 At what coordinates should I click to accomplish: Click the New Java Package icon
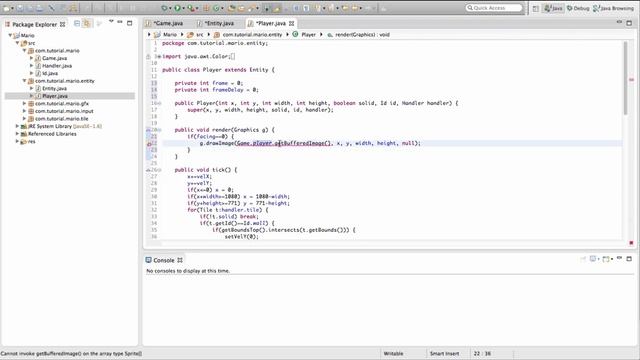coord(206,8)
